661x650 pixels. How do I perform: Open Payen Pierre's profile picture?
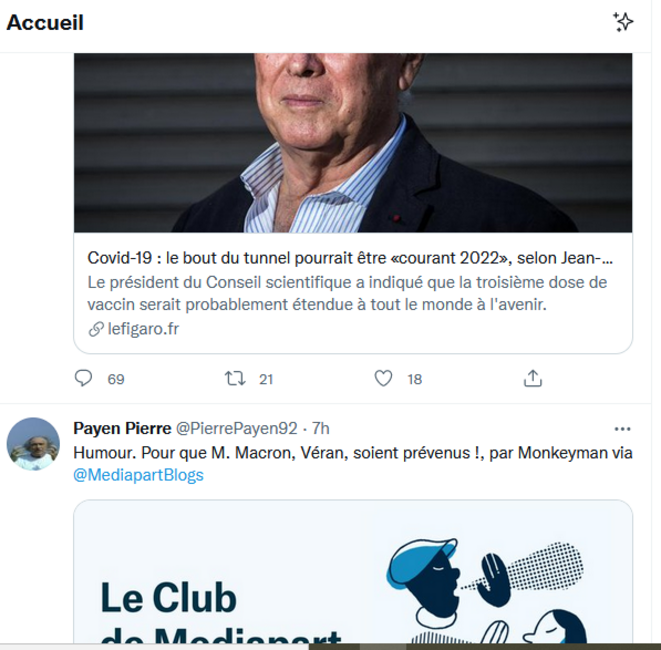[x=33, y=444]
